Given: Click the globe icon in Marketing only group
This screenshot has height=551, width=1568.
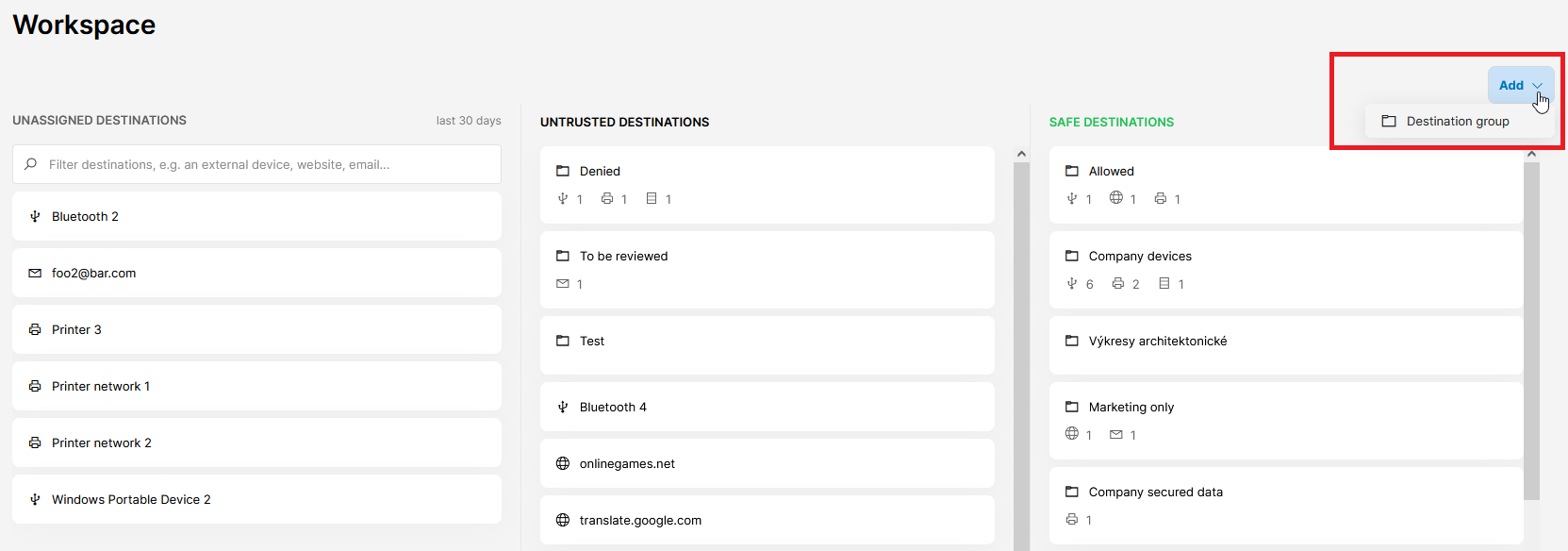Looking at the screenshot, I should click(1072, 434).
